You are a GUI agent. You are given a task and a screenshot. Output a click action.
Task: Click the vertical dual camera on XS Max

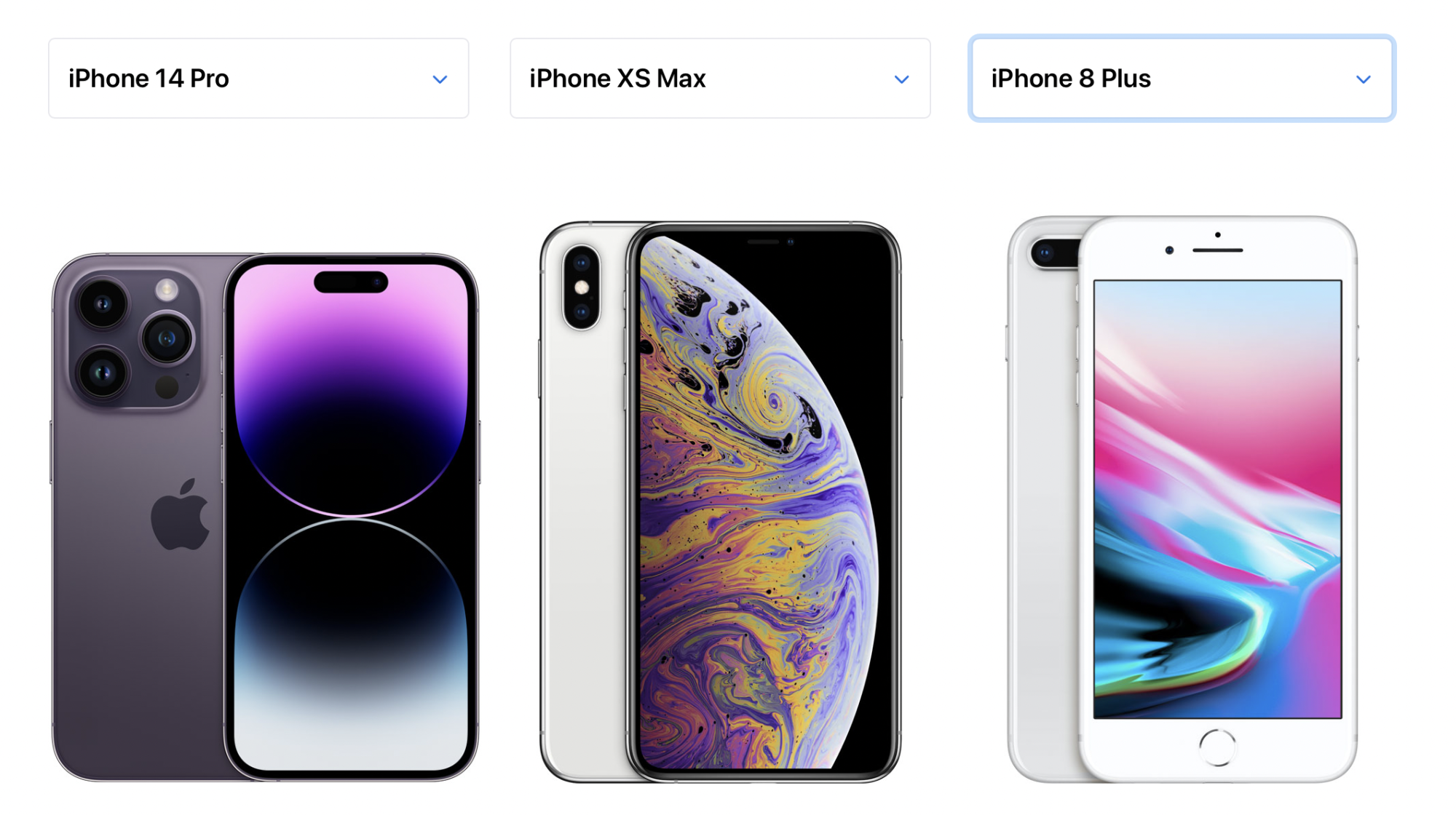tap(582, 287)
